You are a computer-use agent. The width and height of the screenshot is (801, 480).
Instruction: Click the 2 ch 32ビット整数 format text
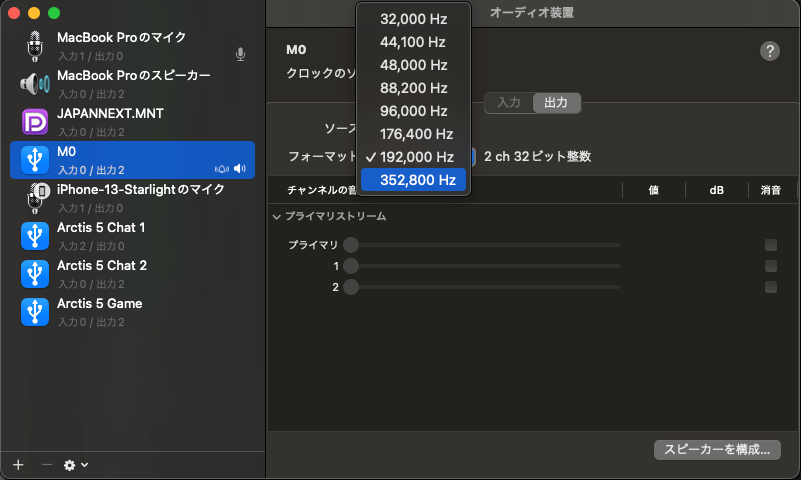point(537,156)
